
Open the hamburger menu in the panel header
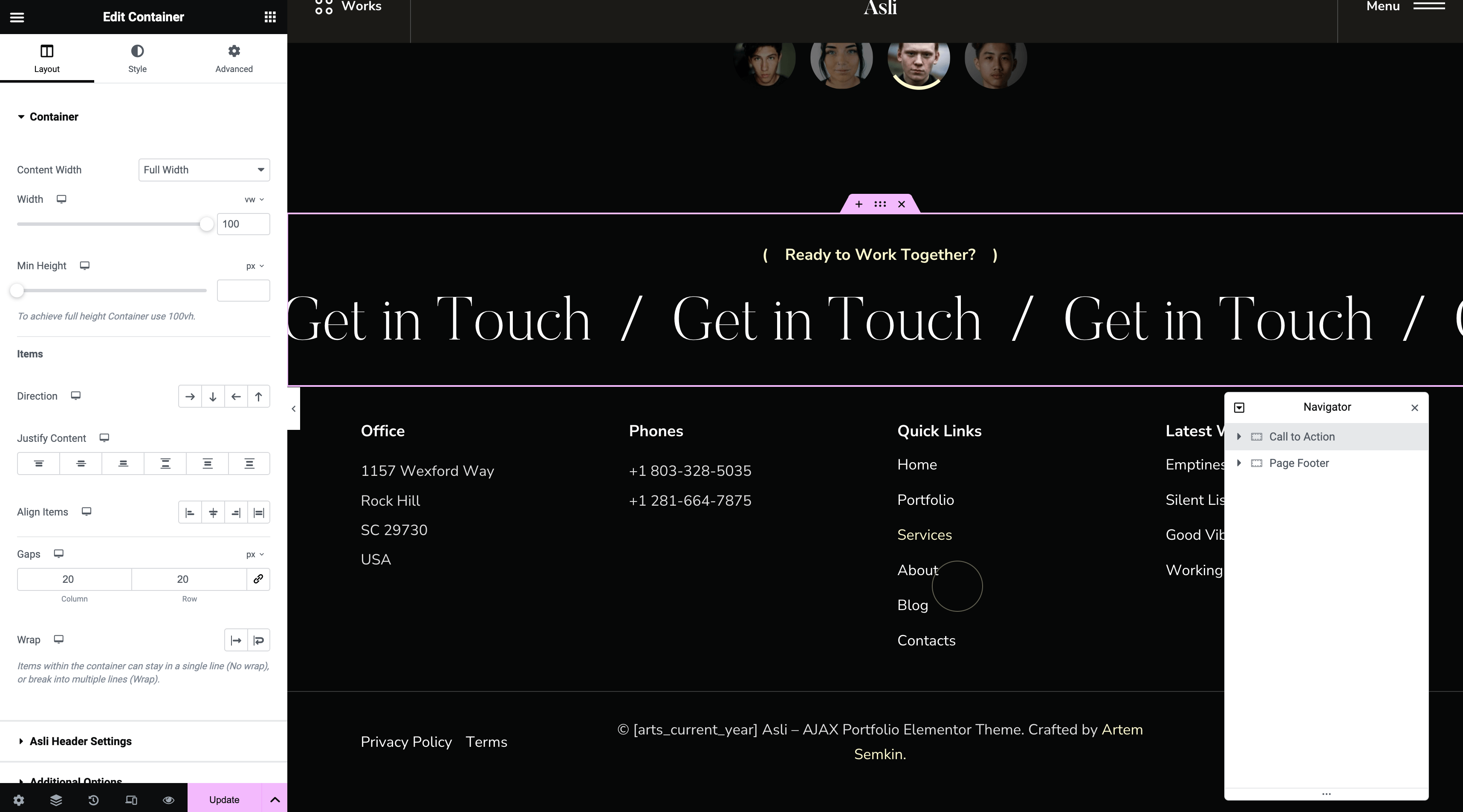point(17,17)
